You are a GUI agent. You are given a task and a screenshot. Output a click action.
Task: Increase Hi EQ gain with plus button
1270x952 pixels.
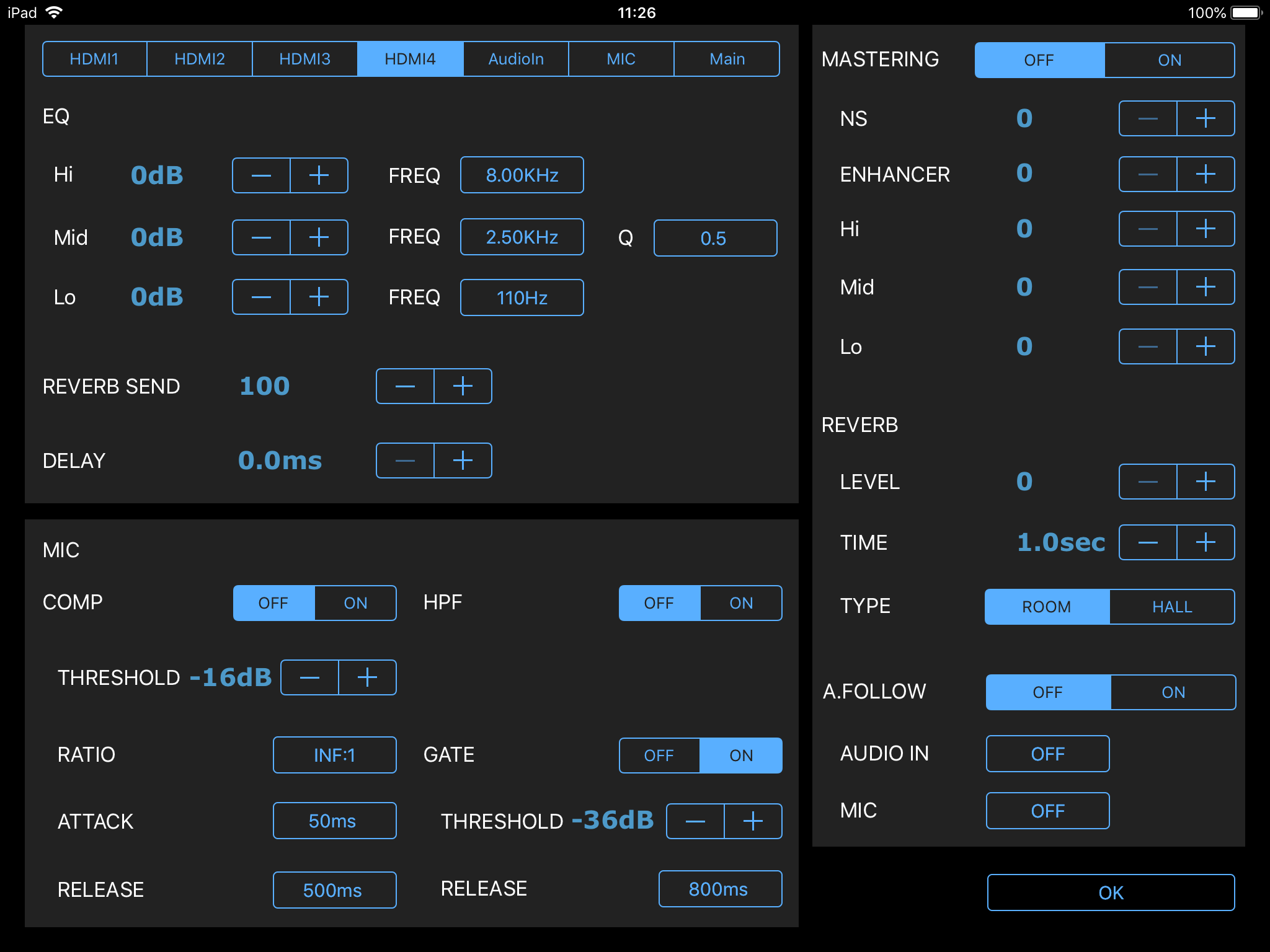coord(319,175)
